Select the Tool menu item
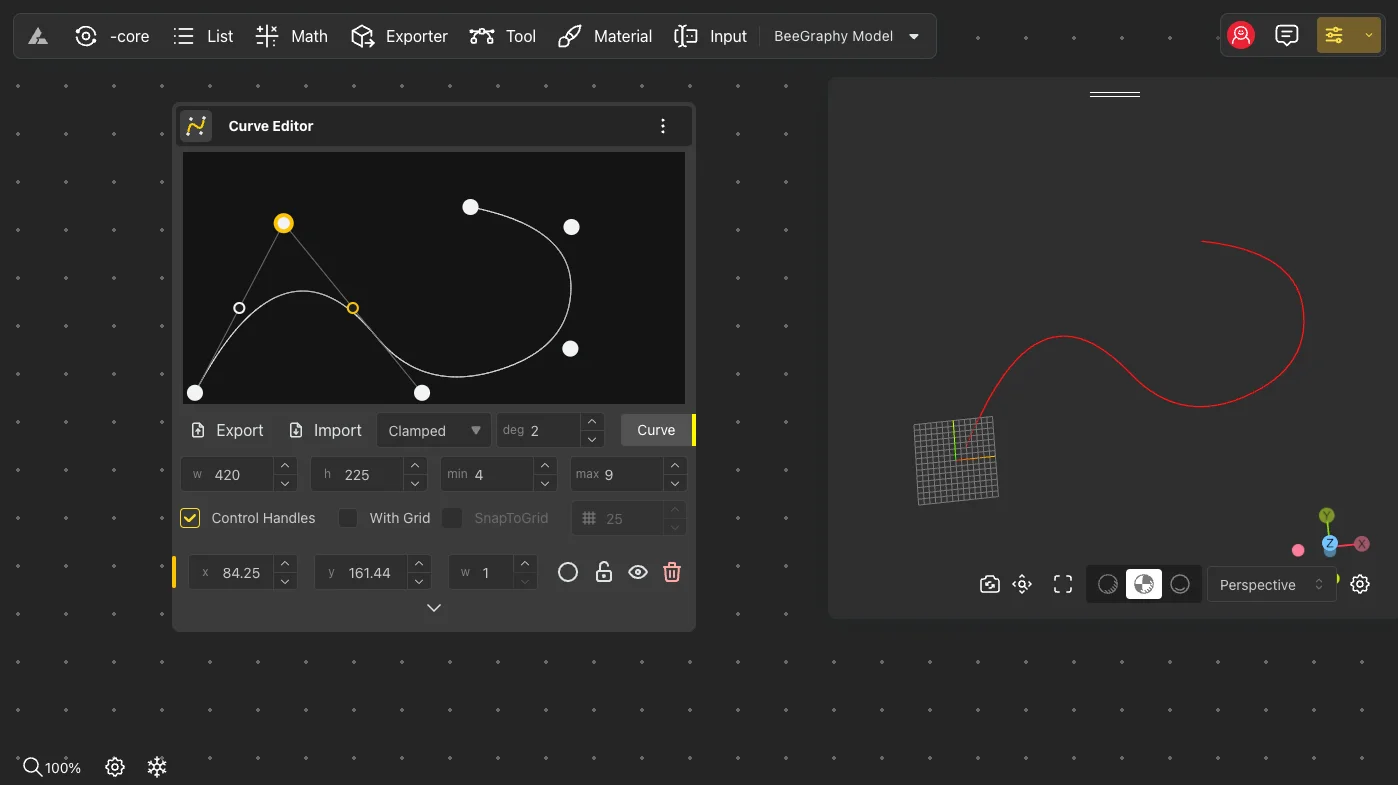 point(502,36)
